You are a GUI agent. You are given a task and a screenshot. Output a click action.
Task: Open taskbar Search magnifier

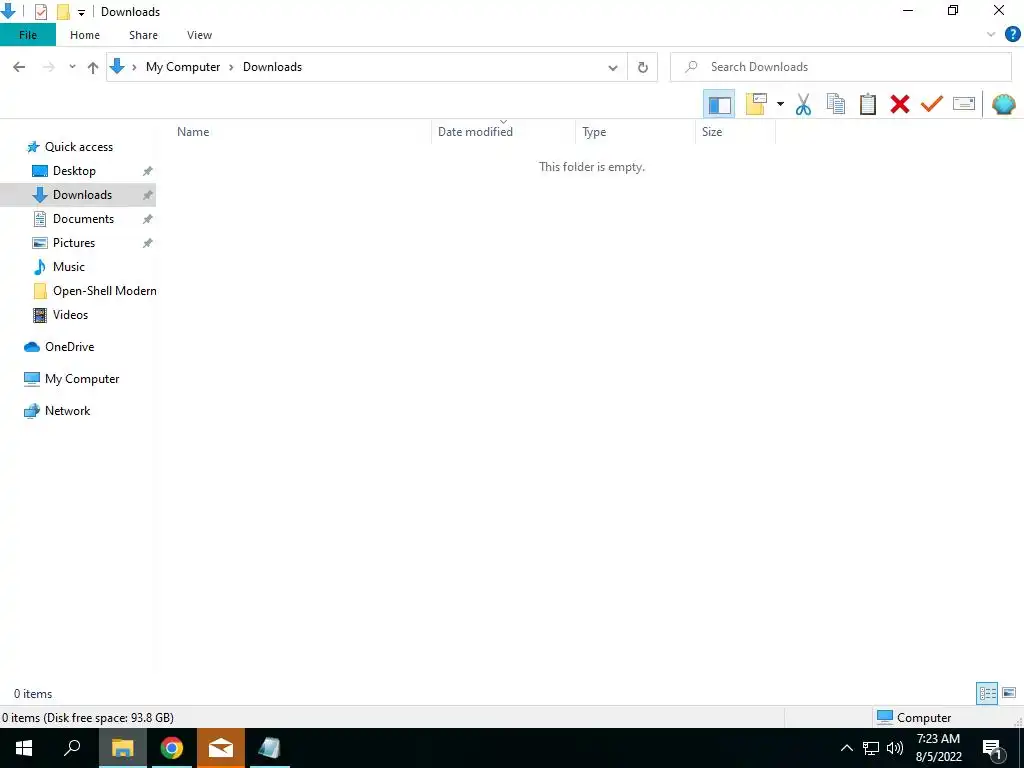coord(72,748)
